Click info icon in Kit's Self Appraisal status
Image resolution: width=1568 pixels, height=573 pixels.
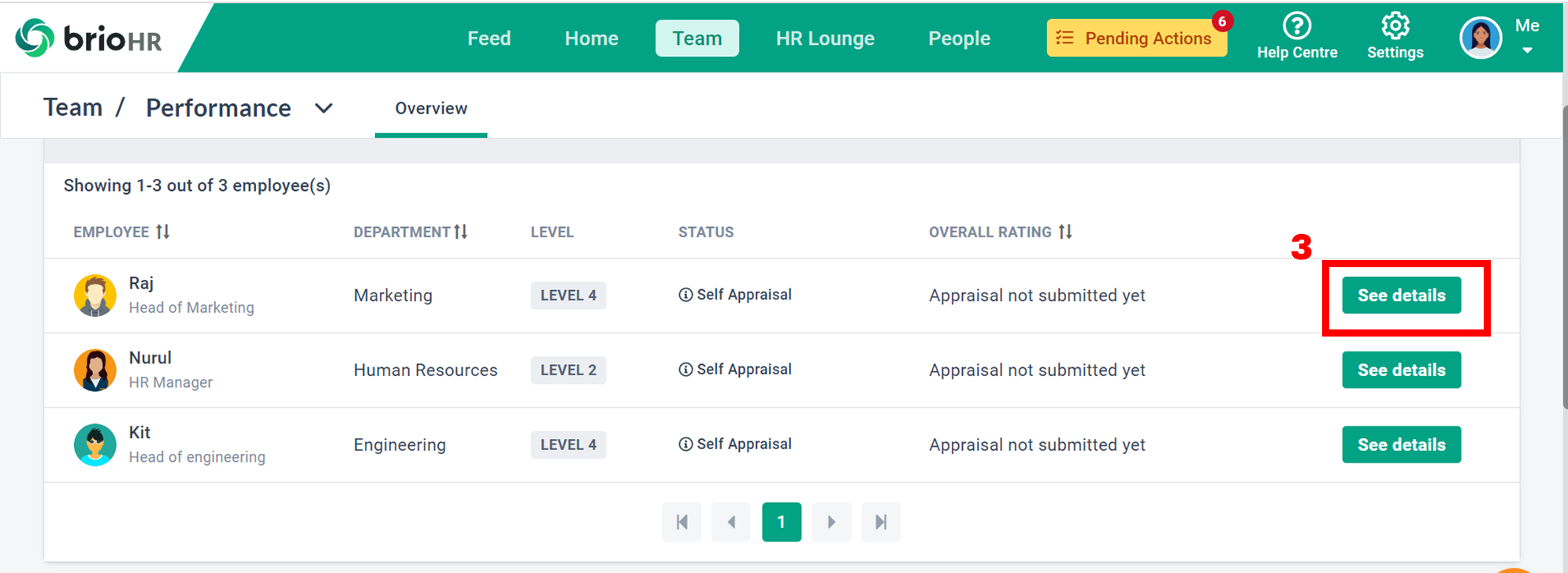coord(686,445)
